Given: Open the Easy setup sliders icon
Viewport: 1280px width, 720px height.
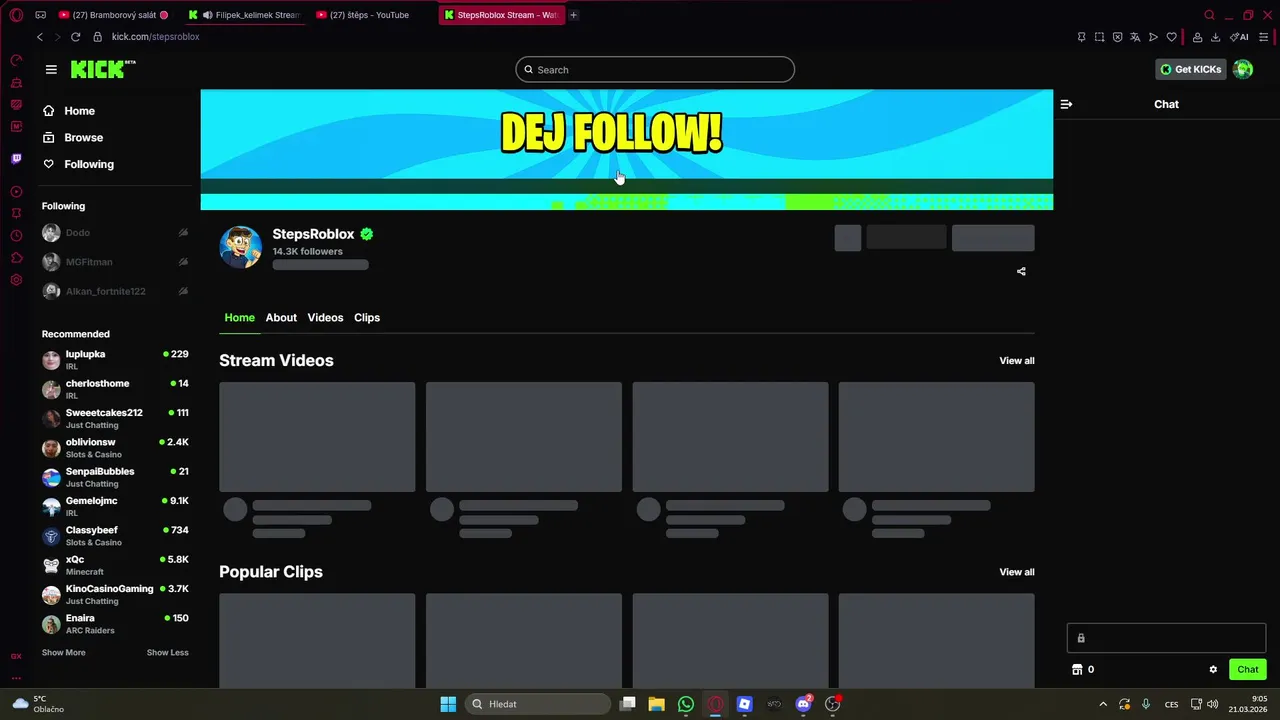Looking at the screenshot, I should [1264, 37].
